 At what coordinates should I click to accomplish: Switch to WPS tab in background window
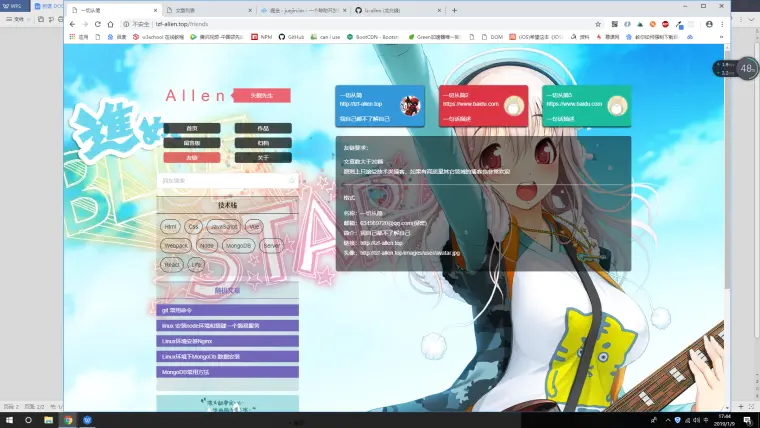(13, 6)
